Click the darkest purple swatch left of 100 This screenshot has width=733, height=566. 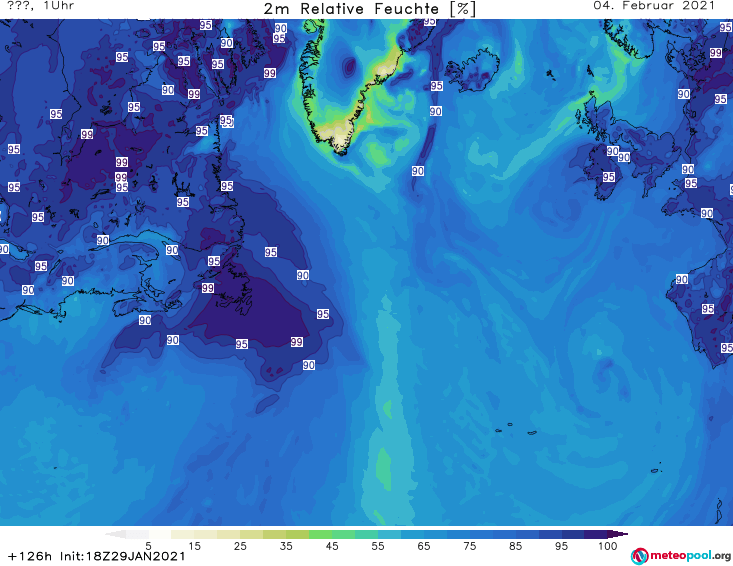596,534
